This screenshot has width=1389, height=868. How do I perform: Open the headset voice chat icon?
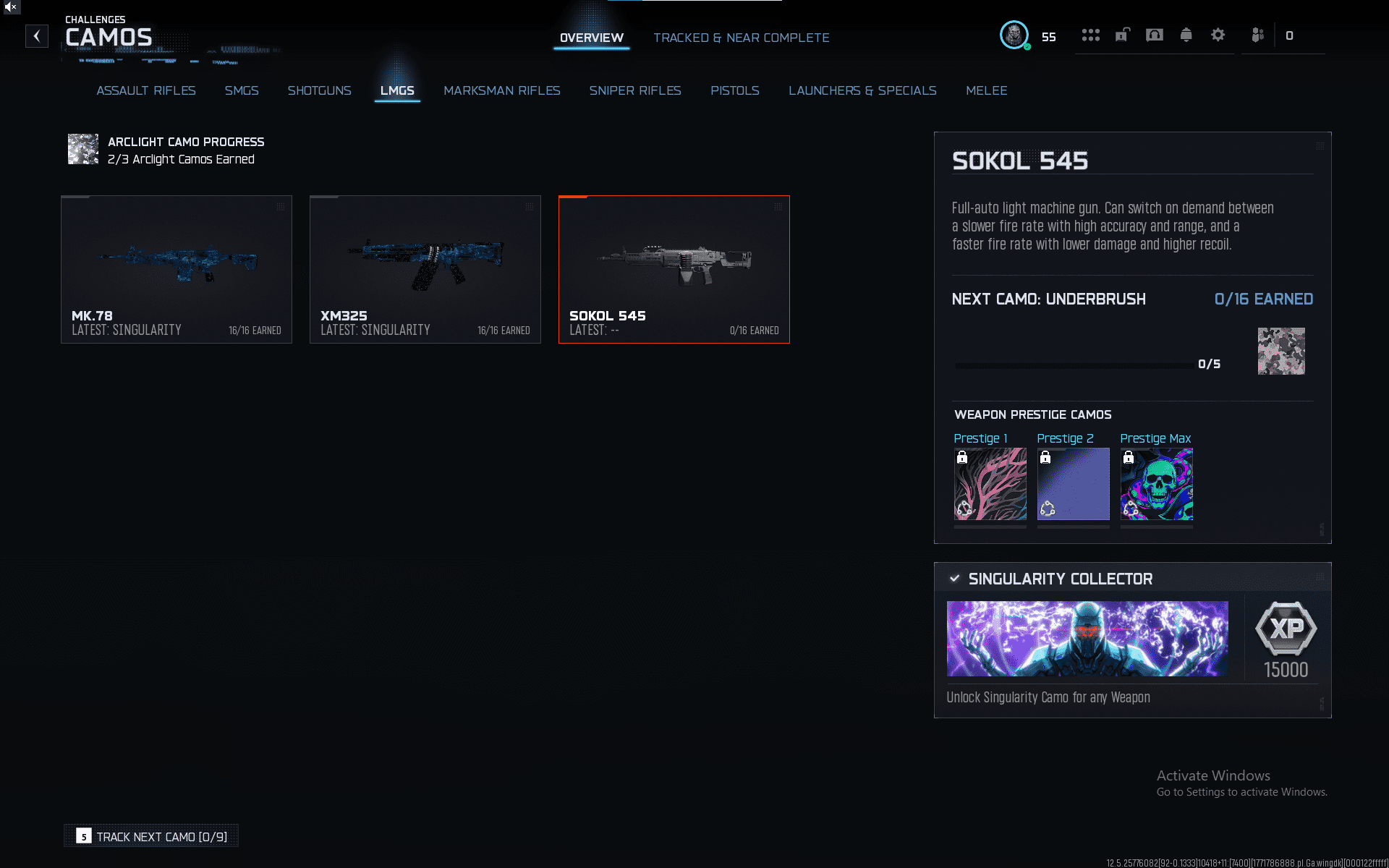[1155, 35]
